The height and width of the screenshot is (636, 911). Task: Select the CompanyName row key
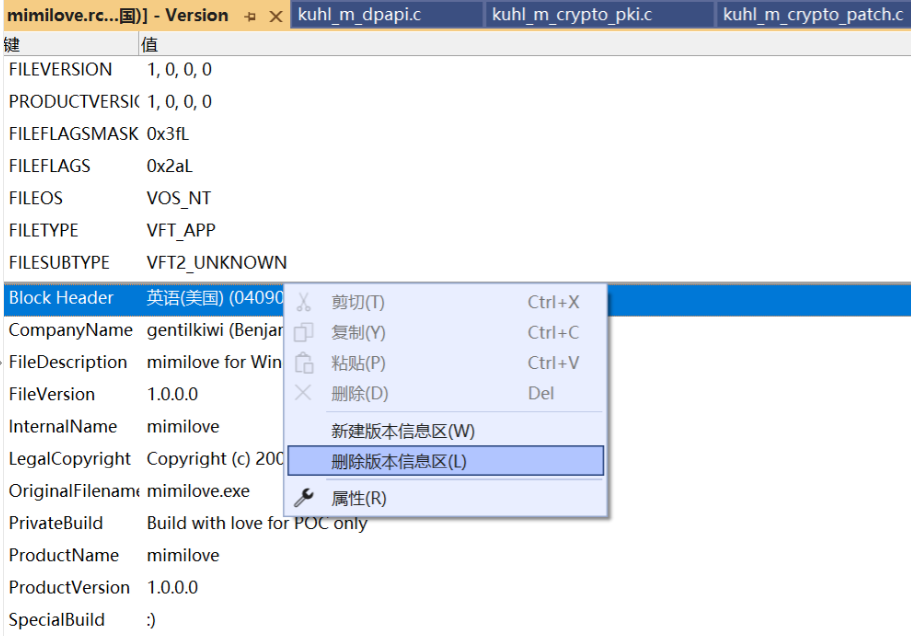pos(71,330)
